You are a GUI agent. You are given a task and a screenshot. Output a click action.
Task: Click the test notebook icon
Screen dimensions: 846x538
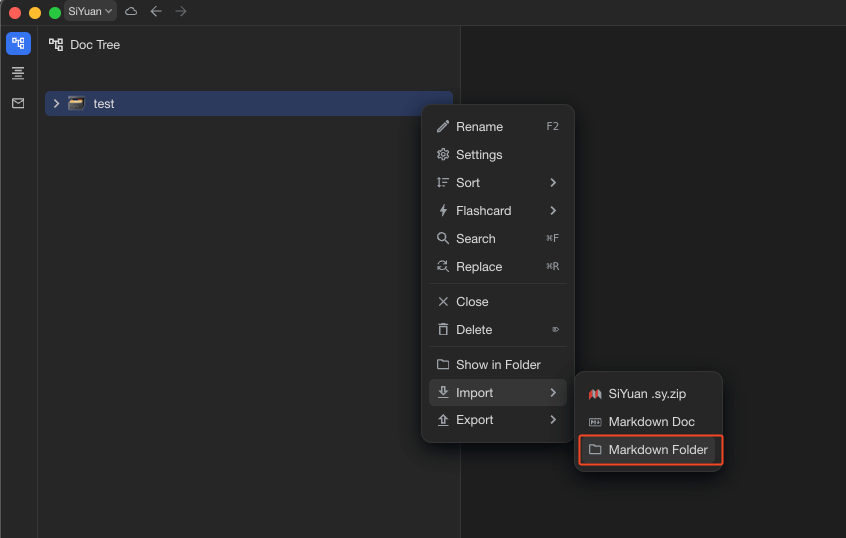point(76,103)
